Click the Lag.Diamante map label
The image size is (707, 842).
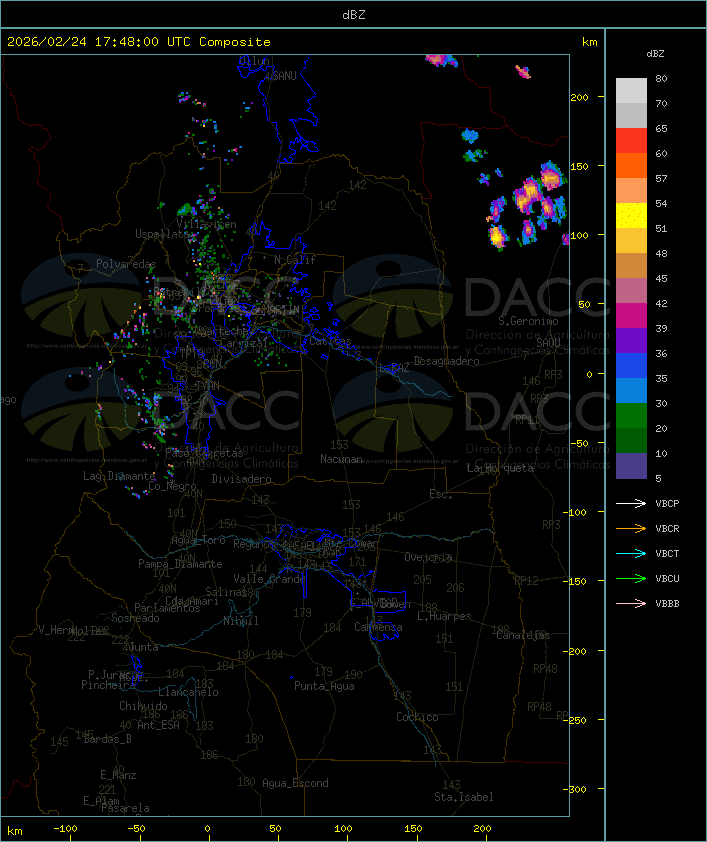click(x=119, y=476)
